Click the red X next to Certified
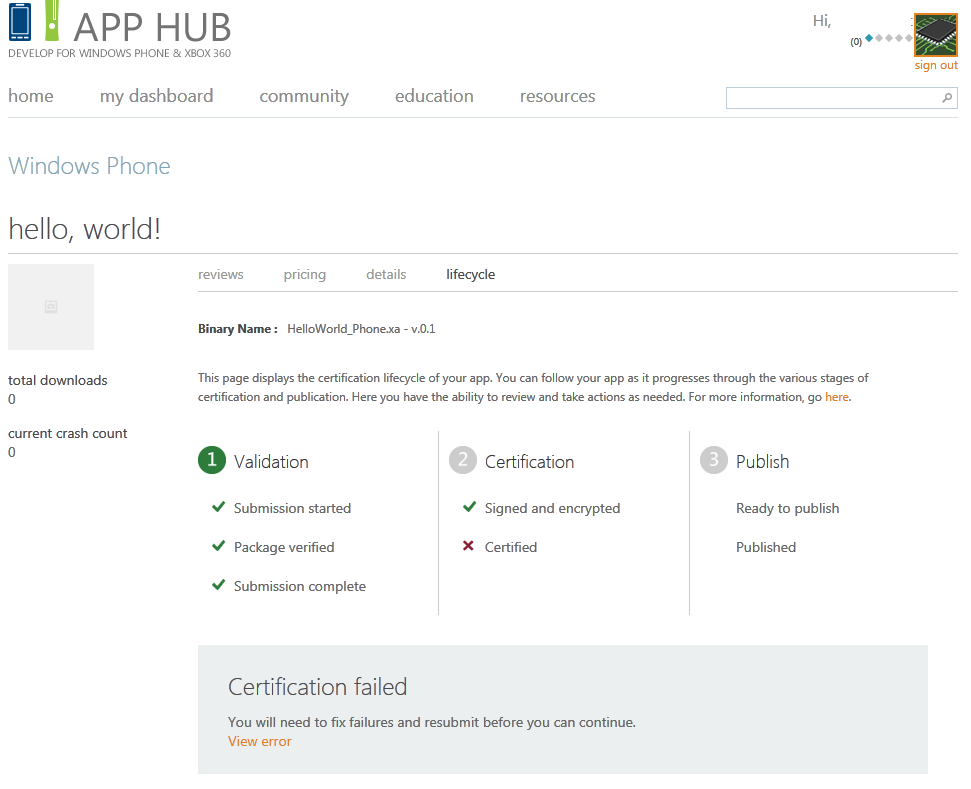This screenshot has height=789, width=971. click(x=468, y=546)
